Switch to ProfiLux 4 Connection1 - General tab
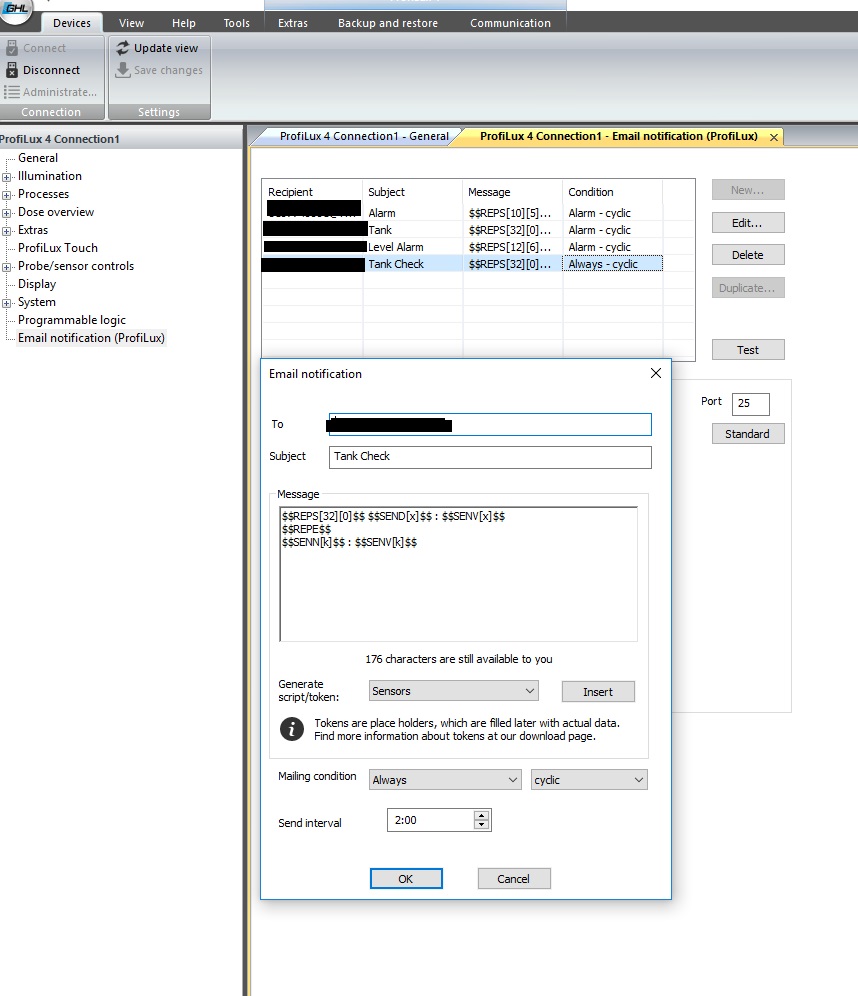 [363, 136]
